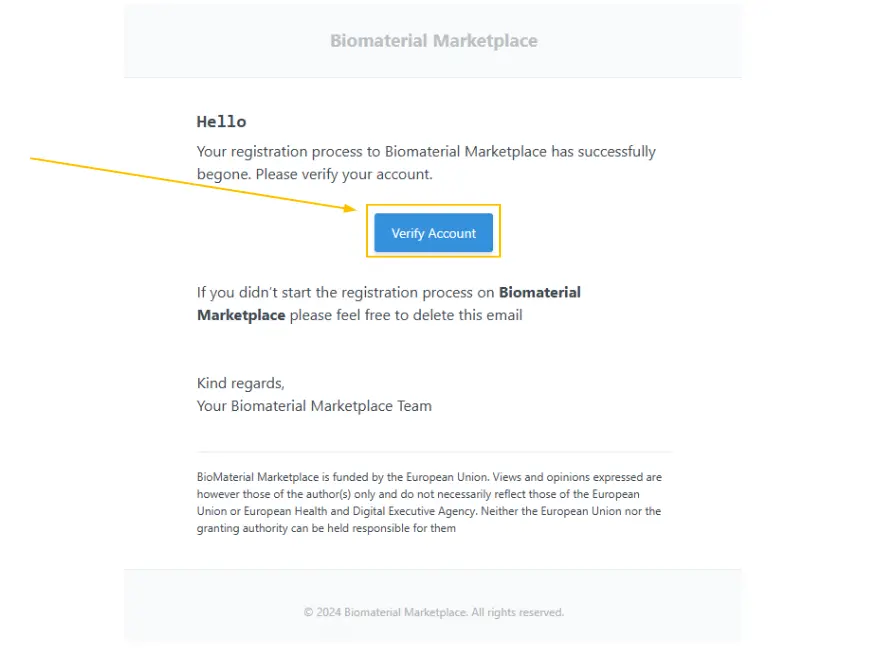This screenshot has height=655, width=874.
Task: Click the Hello greeting heading
Action: (x=221, y=122)
